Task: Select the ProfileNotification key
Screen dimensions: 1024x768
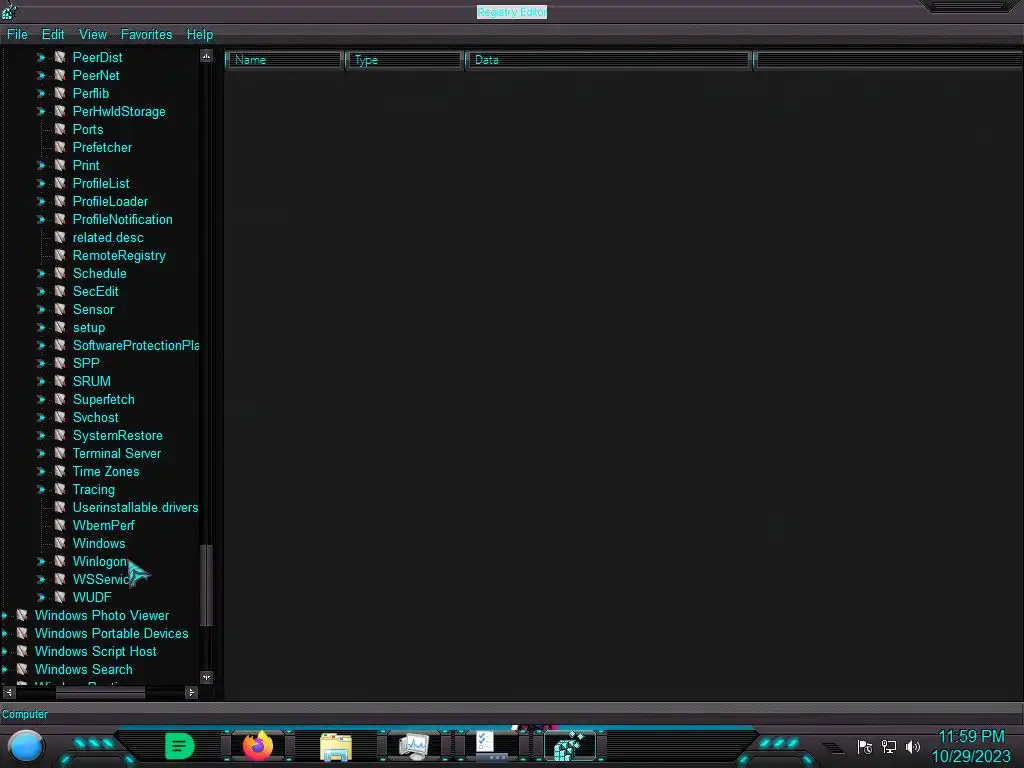Action: 123,219
